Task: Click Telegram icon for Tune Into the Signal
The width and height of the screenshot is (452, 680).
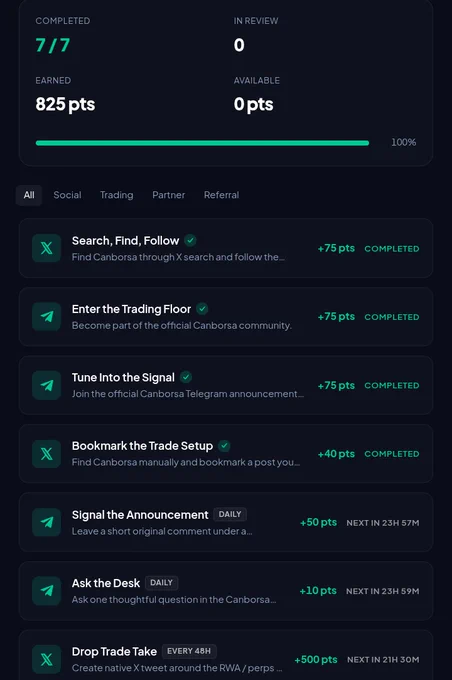Action: 46,385
